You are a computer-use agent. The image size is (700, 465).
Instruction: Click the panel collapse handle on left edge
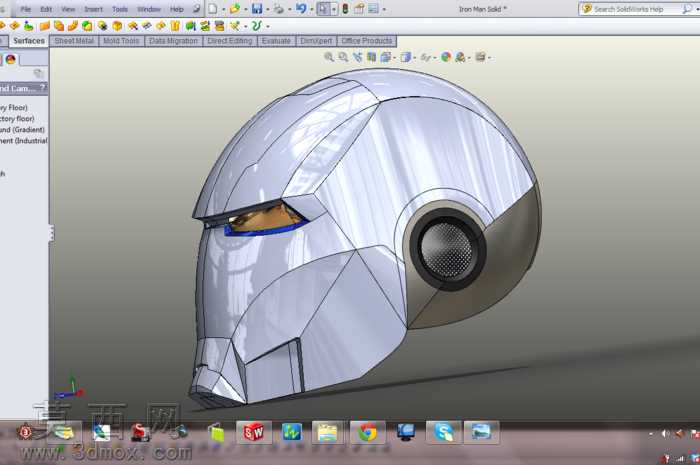point(51,233)
